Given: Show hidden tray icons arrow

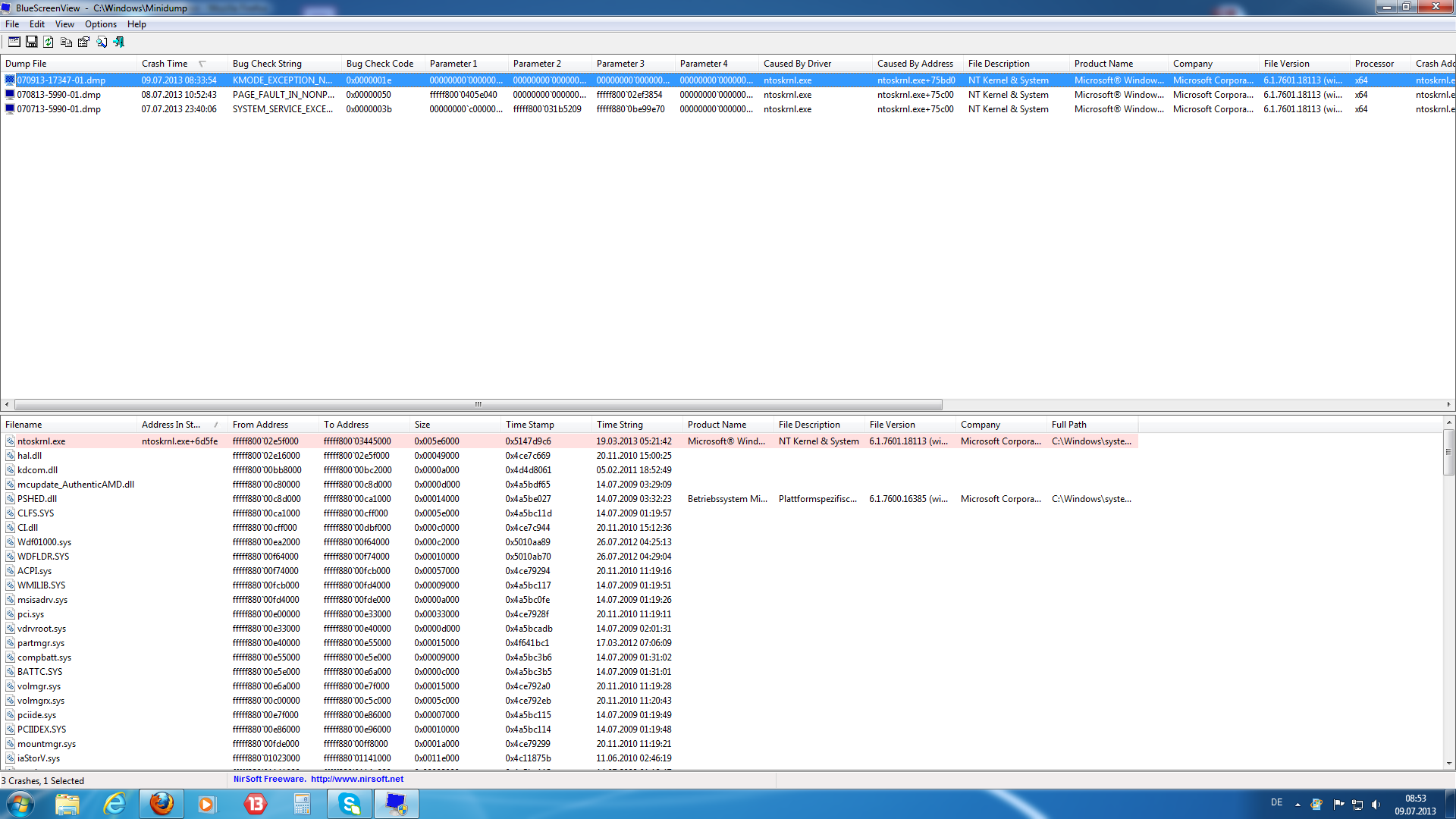Looking at the screenshot, I should tap(1298, 804).
